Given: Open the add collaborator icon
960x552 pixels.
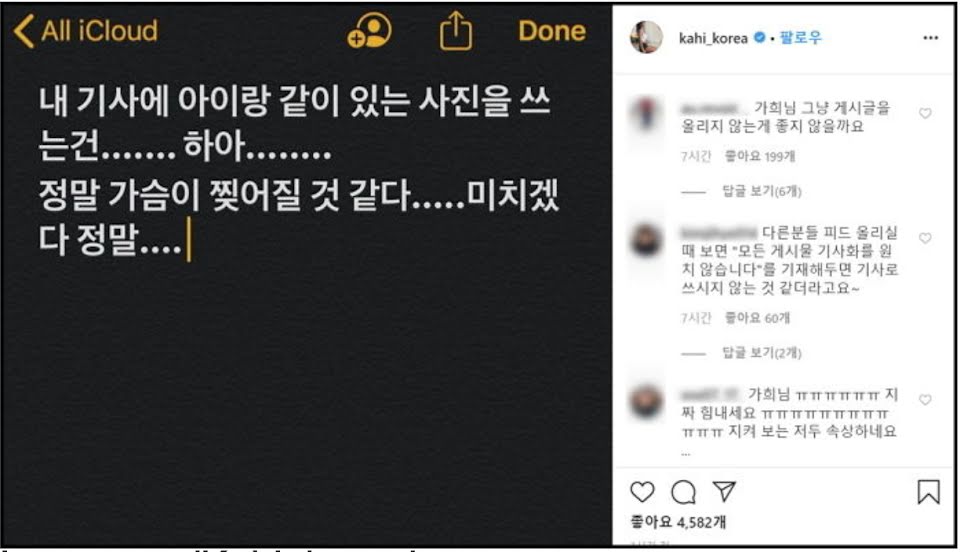Looking at the screenshot, I should 369,31.
